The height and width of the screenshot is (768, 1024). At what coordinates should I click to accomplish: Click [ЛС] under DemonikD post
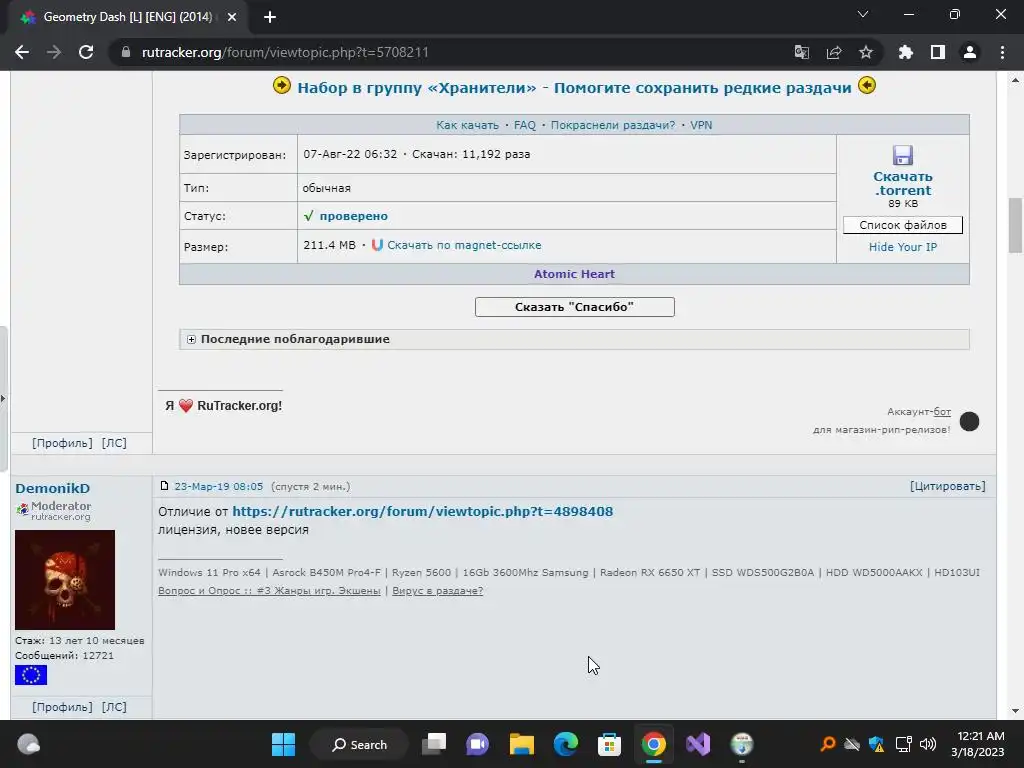pyautogui.click(x=114, y=707)
